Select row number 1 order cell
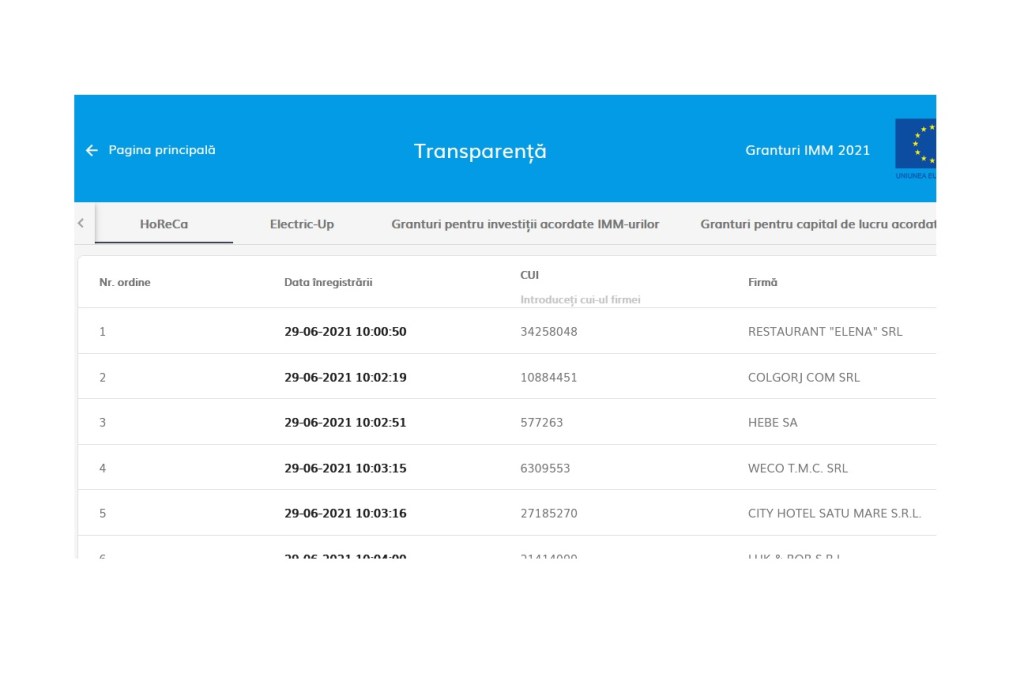The width and height of the screenshot is (1024, 700). pos(103,332)
